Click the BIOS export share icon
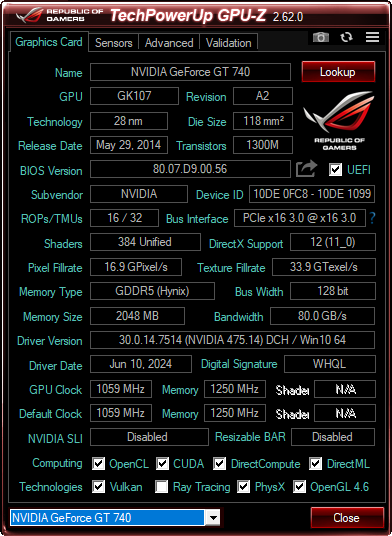392x536 pixels. [306, 169]
